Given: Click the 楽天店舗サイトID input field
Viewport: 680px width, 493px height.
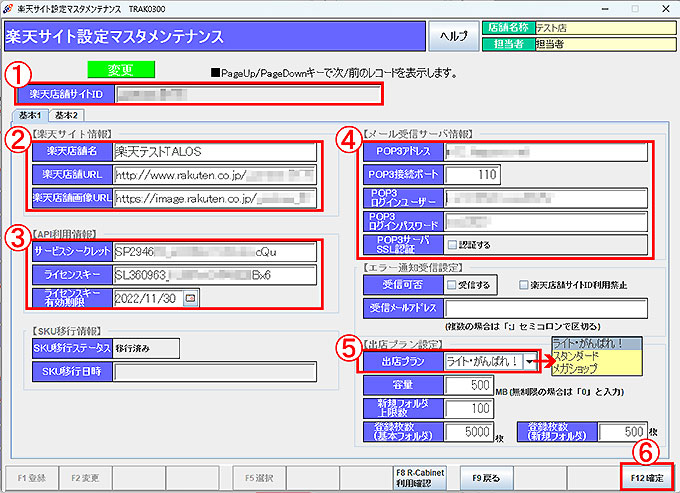Looking at the screenshot, I should pos(248,94).
